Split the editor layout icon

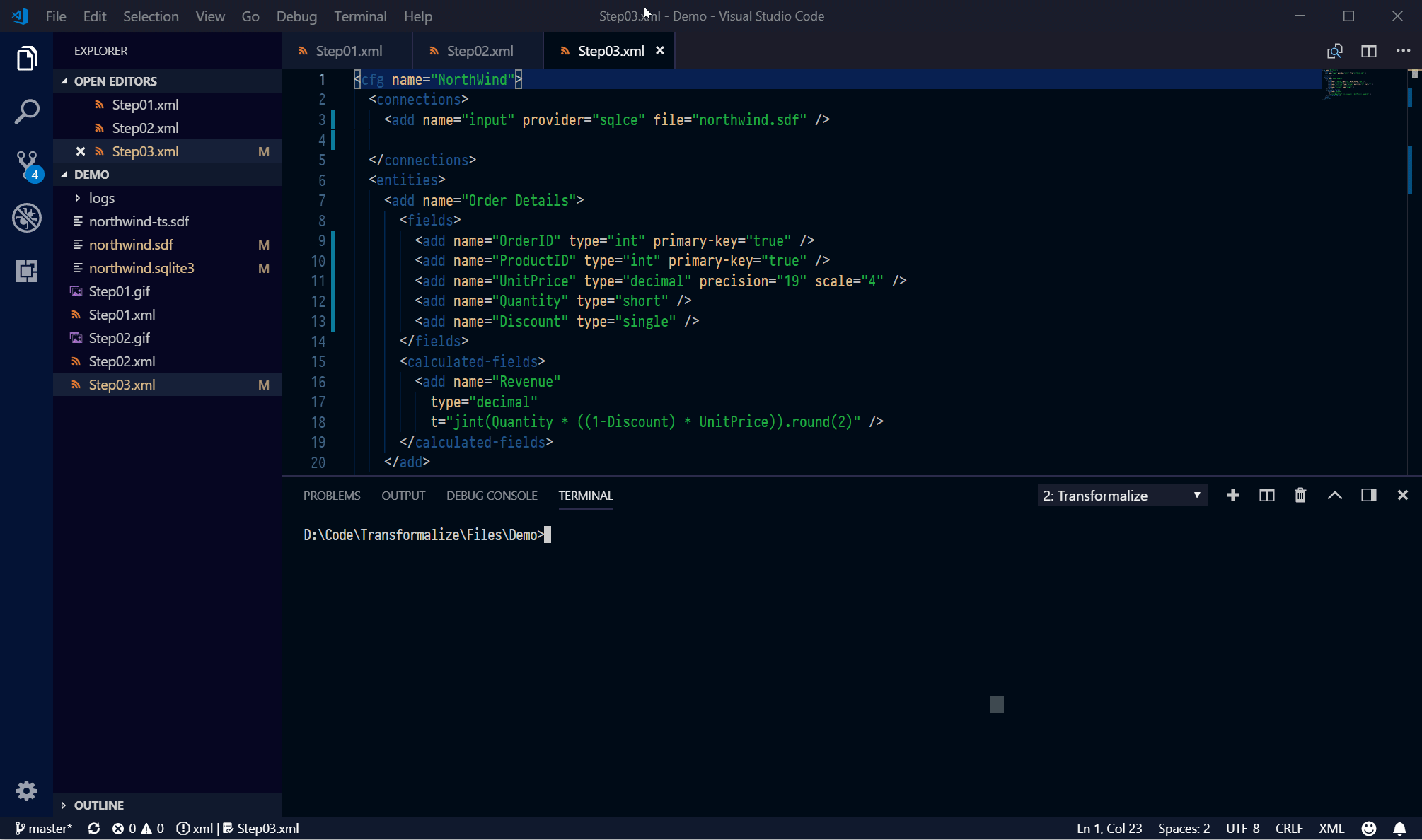pos(1368,51)
